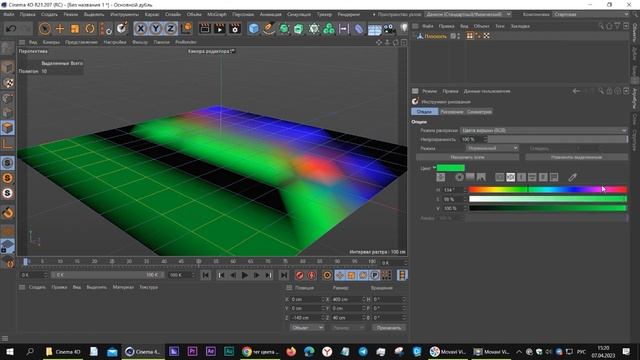Click the Size X field showing 400 cm

coord(348,299)
